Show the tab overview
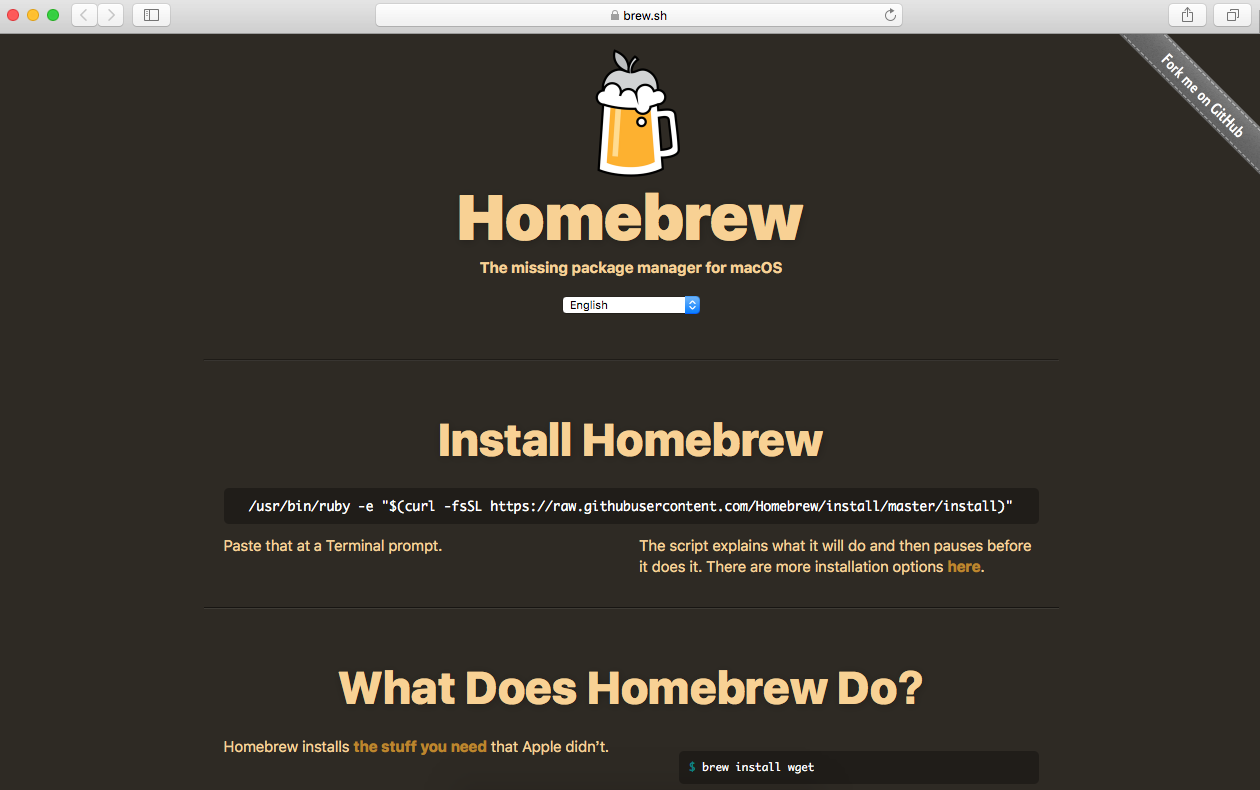1260x790 pixels. [x=1232, y=15]
